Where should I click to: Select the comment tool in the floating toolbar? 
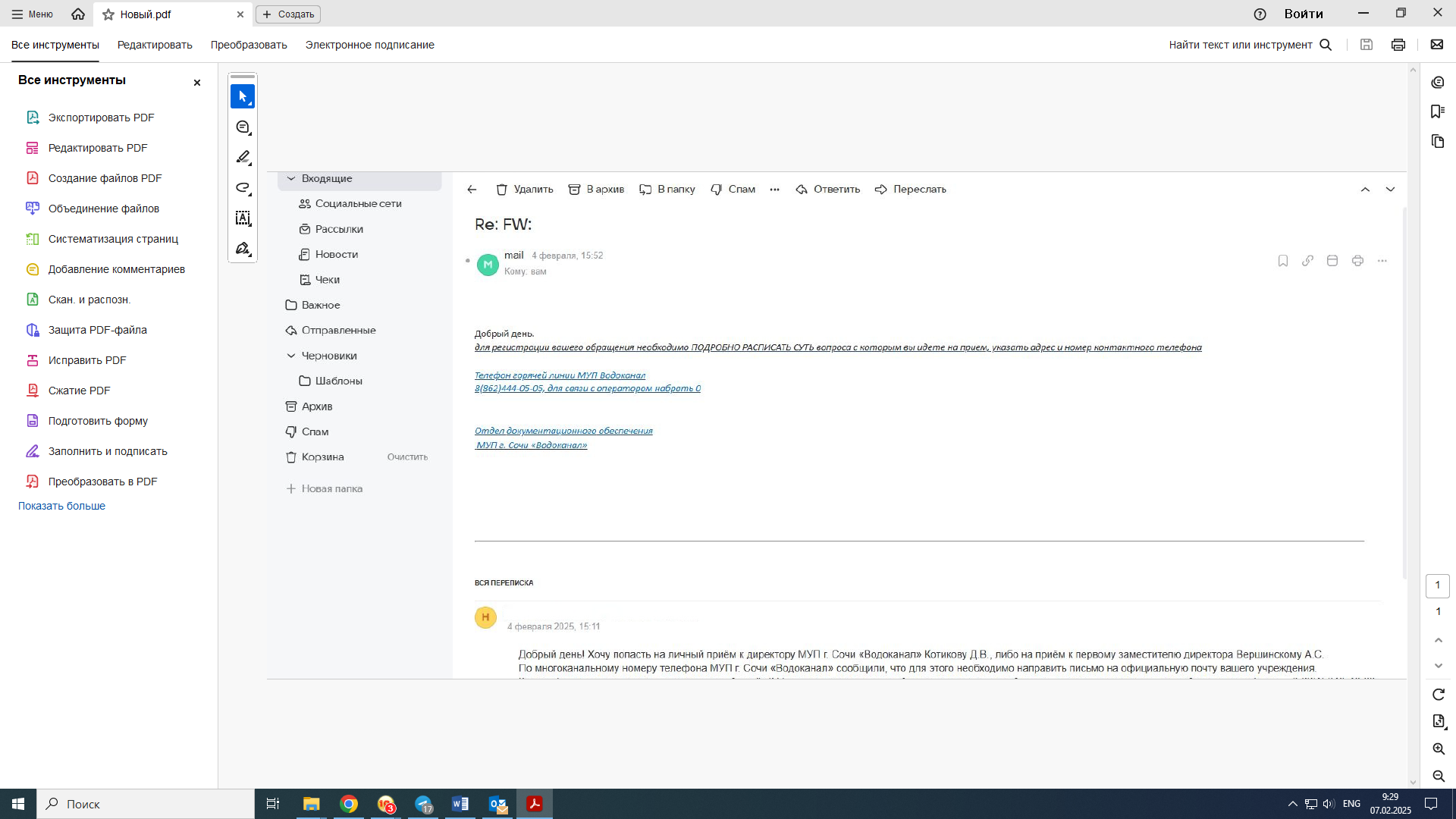pos(243,127)
